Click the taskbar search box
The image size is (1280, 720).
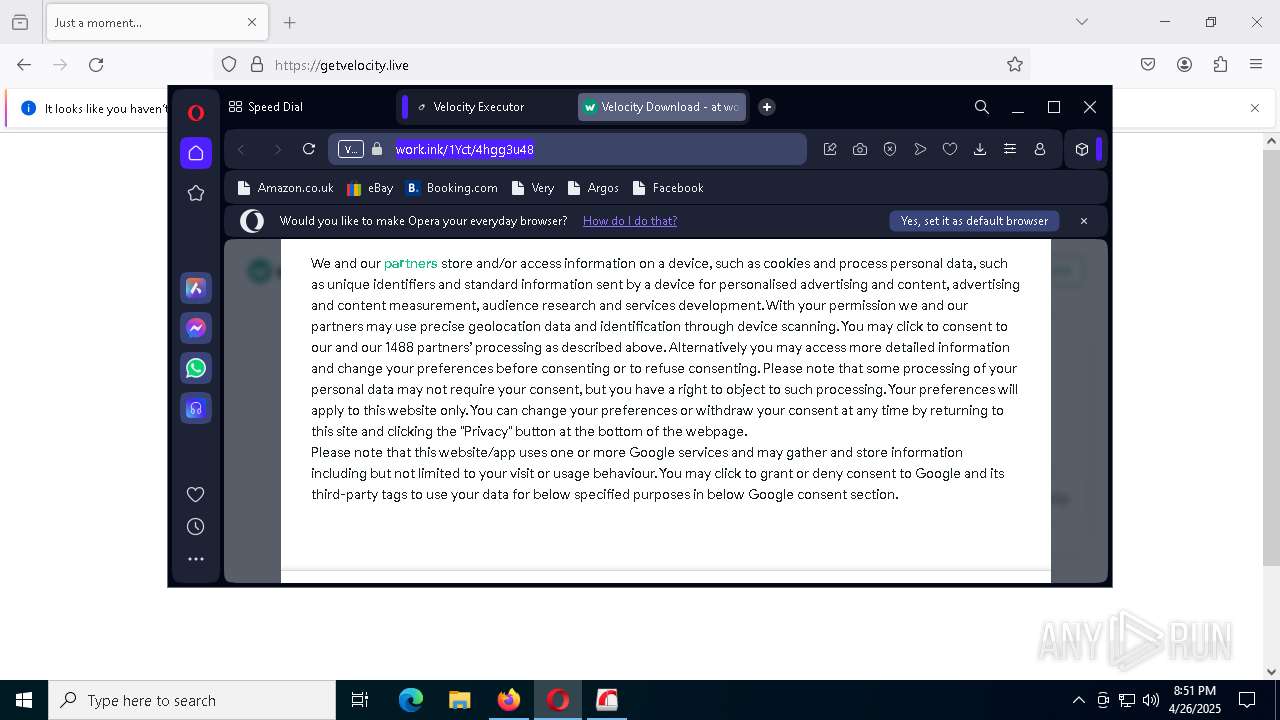pos(192,700)
